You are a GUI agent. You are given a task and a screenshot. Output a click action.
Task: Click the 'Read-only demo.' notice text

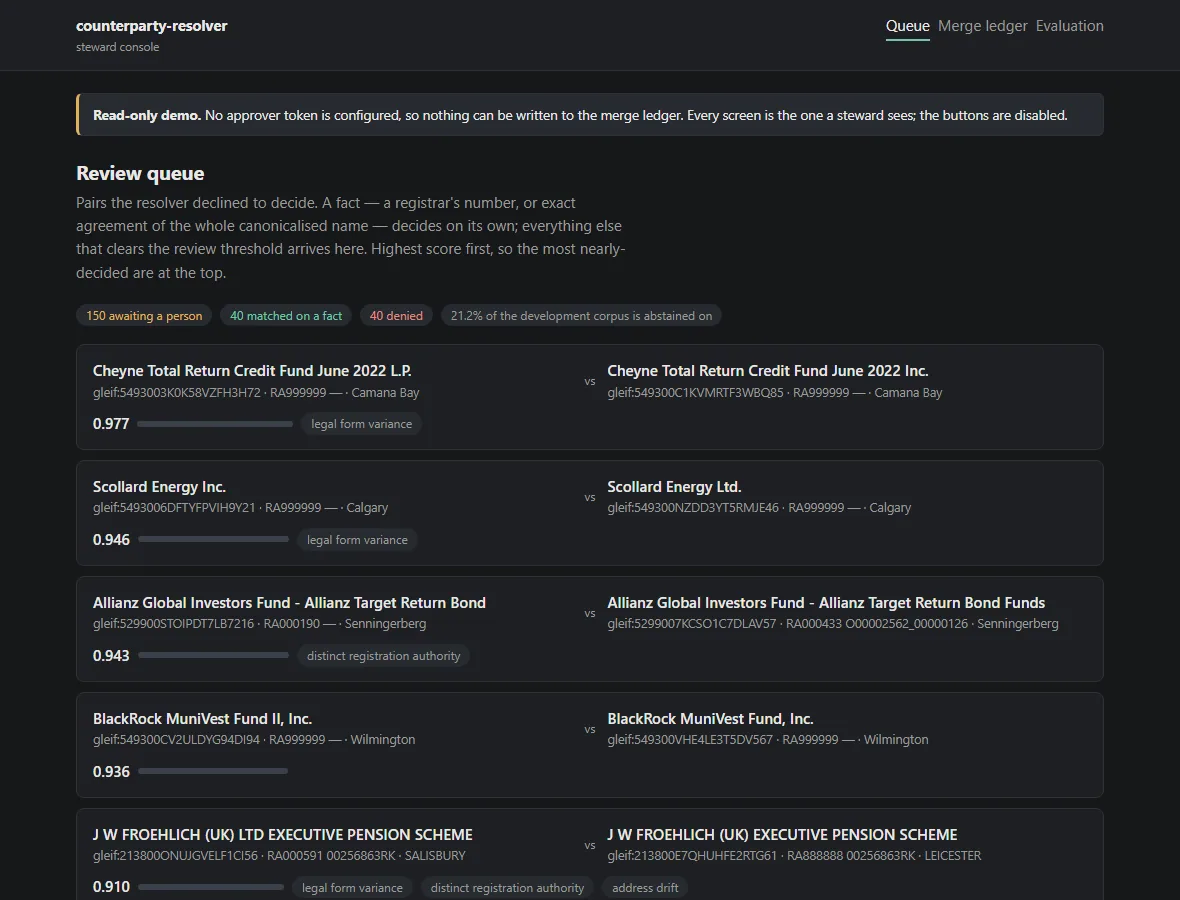(x=147, y=115)
